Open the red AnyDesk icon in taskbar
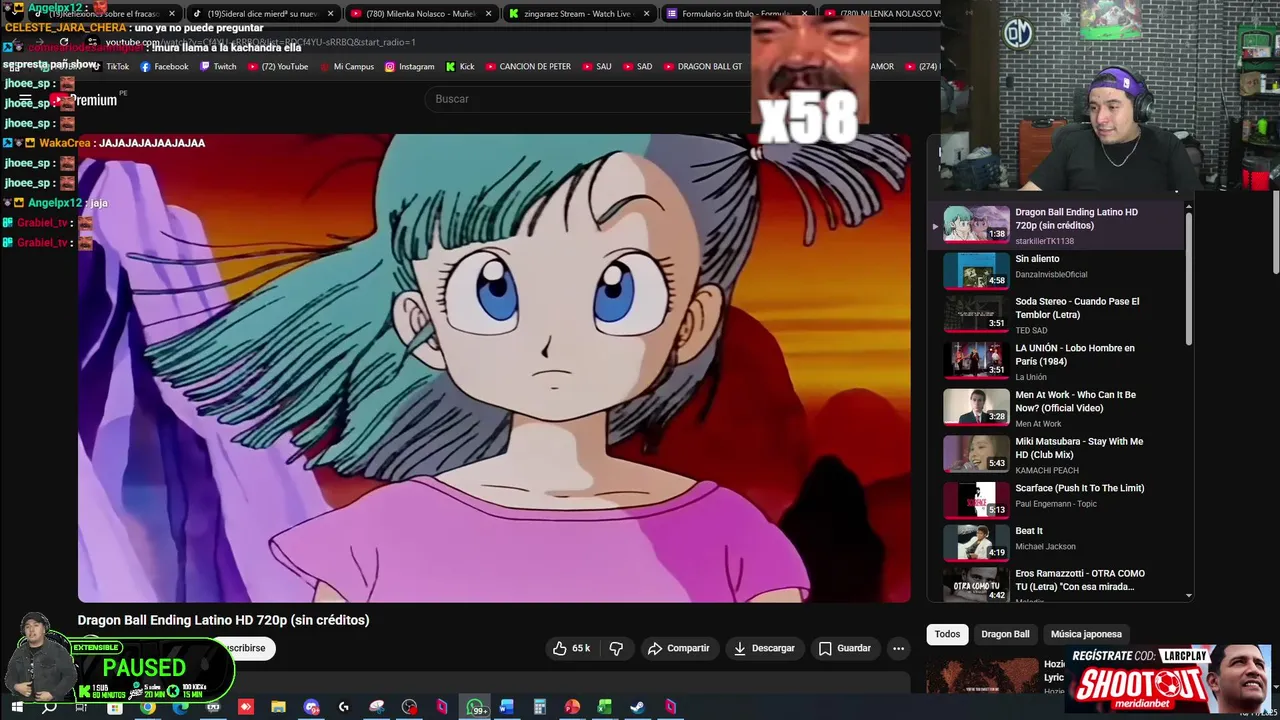This screenshot has height=720, width=1280. tap(246, 707)
